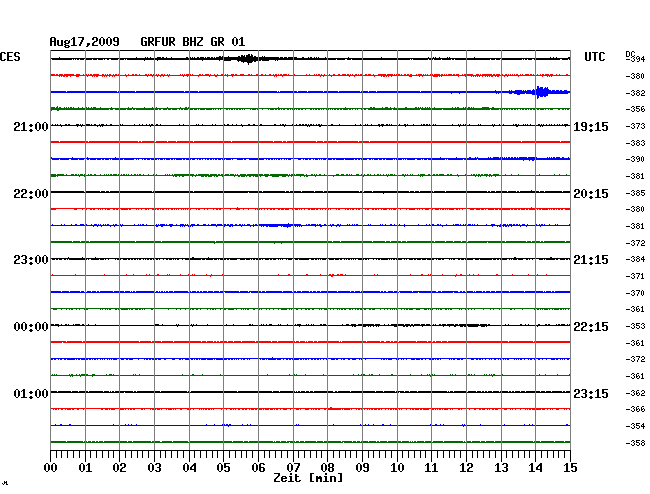Click minute axis tick label 06

click(258, 468)
